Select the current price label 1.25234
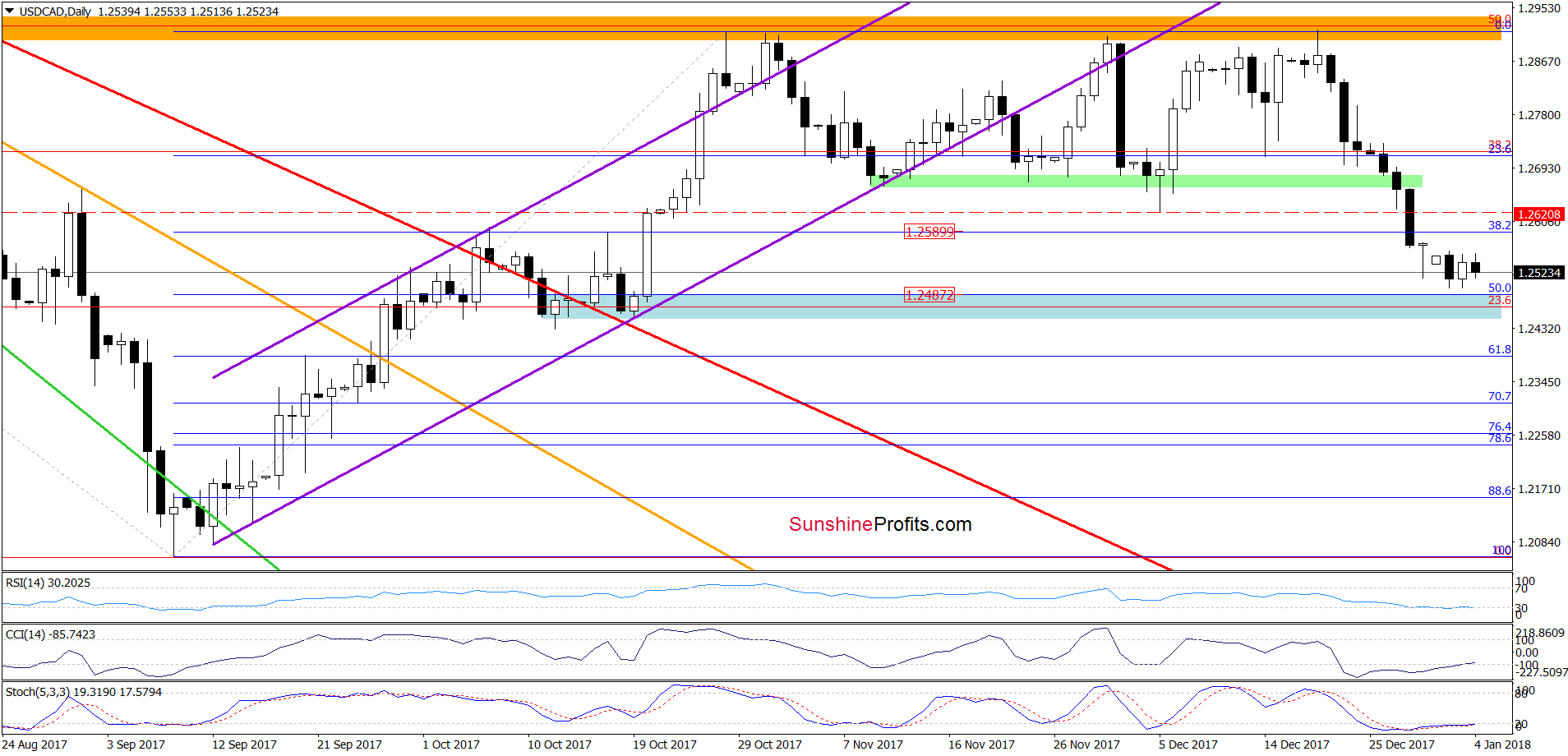This screenshot has height=756, width=1568. pos(1538,273)
